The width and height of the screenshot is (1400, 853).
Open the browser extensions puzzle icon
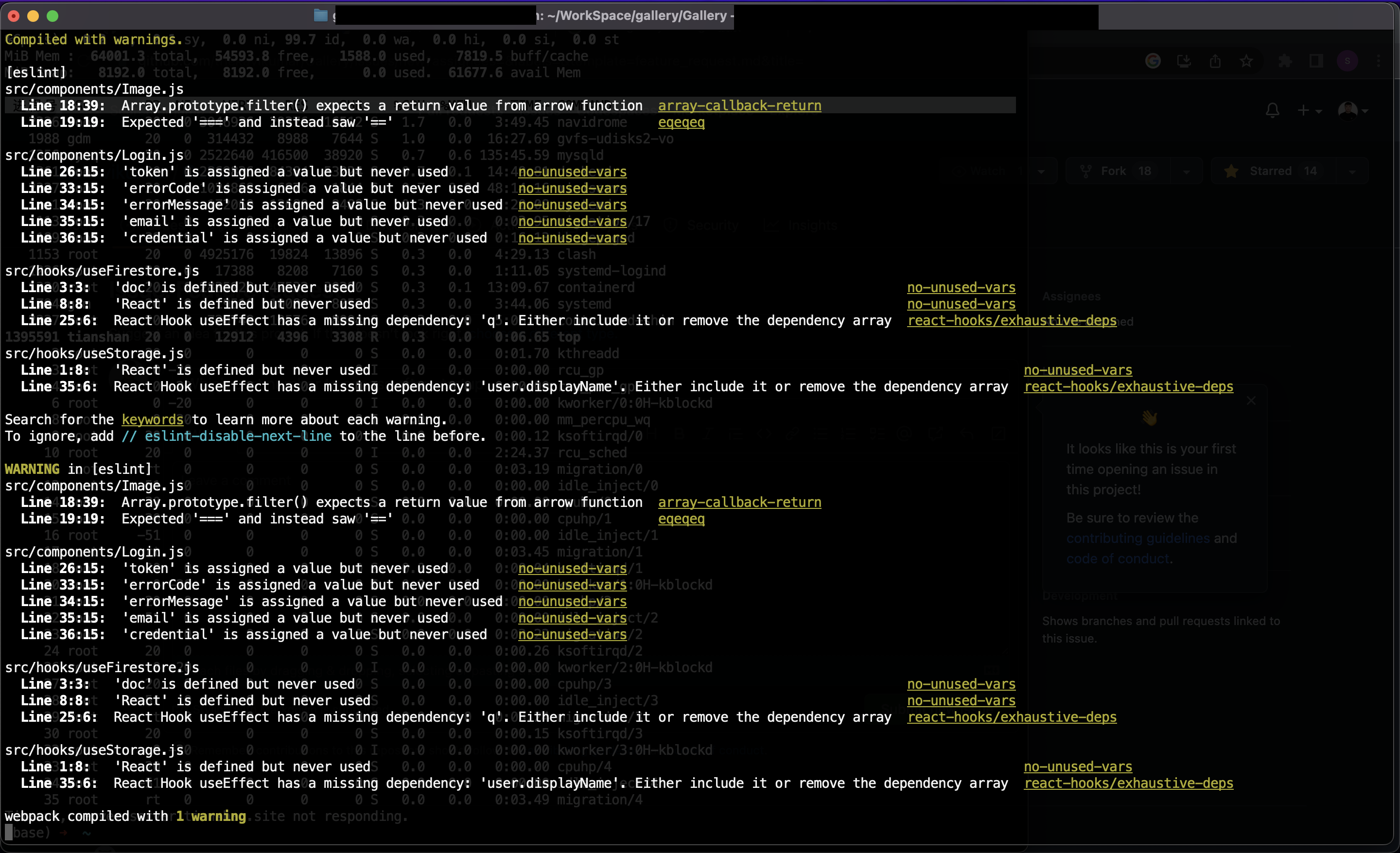[1285, 61]
